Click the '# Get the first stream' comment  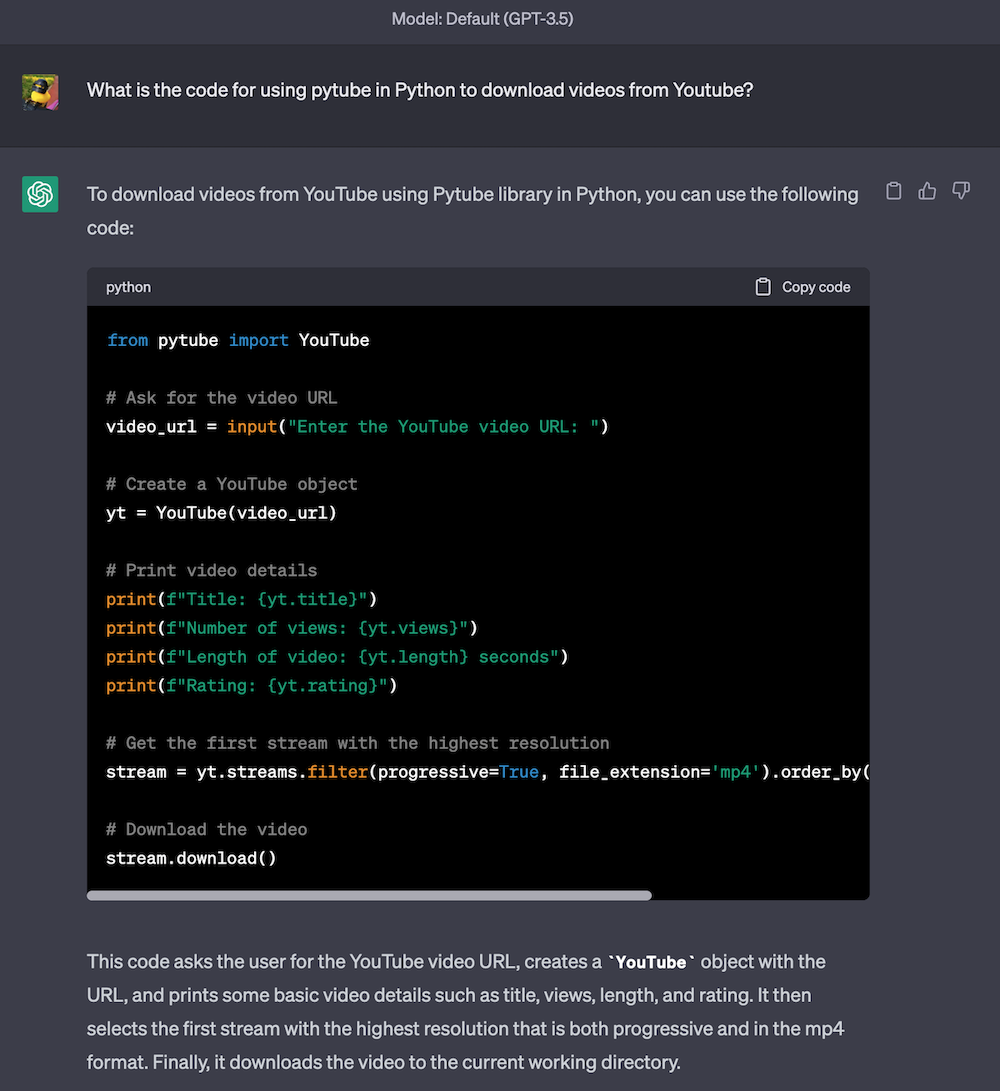(x=357, y=742)
